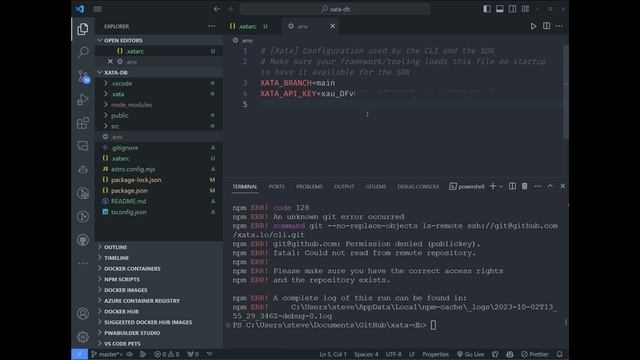This screenshot has height=360, width=640.
Task: Toggle primary side bar layout icon
Action: pyautogui.click(x=487, y=9)
